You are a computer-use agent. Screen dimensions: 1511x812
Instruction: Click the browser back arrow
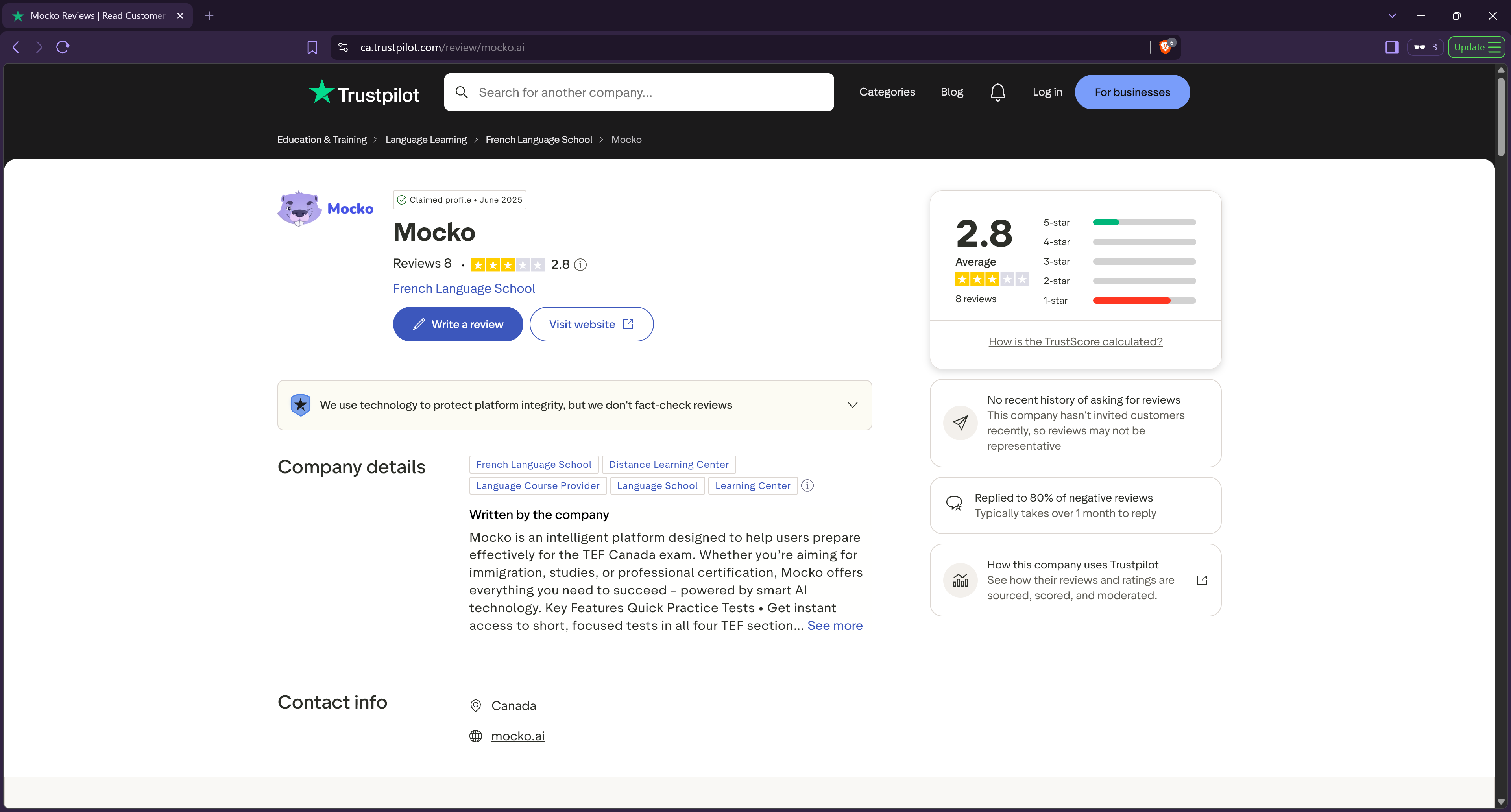coord(17,47)
